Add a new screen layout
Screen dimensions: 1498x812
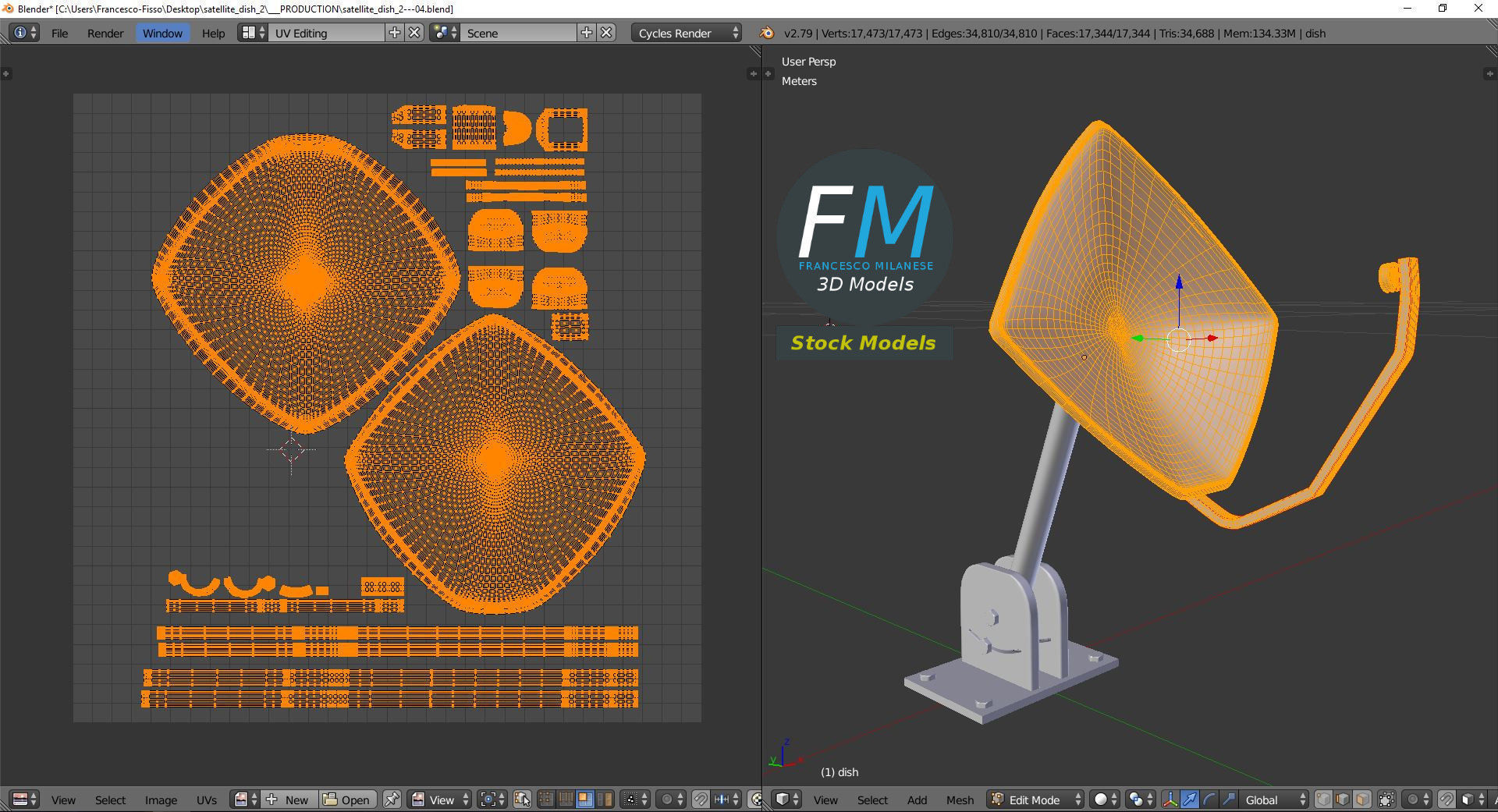pos(395,33)
